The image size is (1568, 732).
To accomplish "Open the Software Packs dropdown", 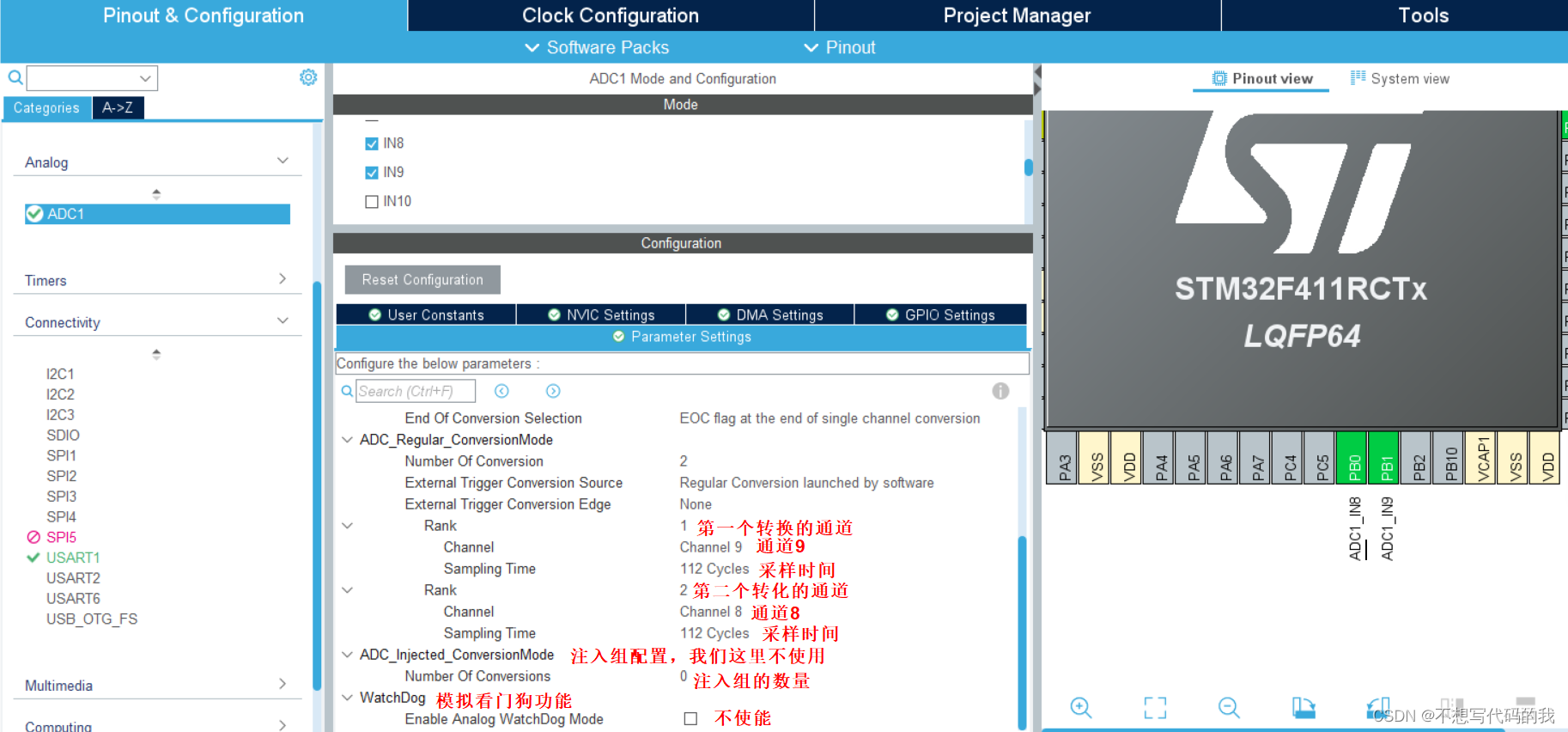I will 598,47.
